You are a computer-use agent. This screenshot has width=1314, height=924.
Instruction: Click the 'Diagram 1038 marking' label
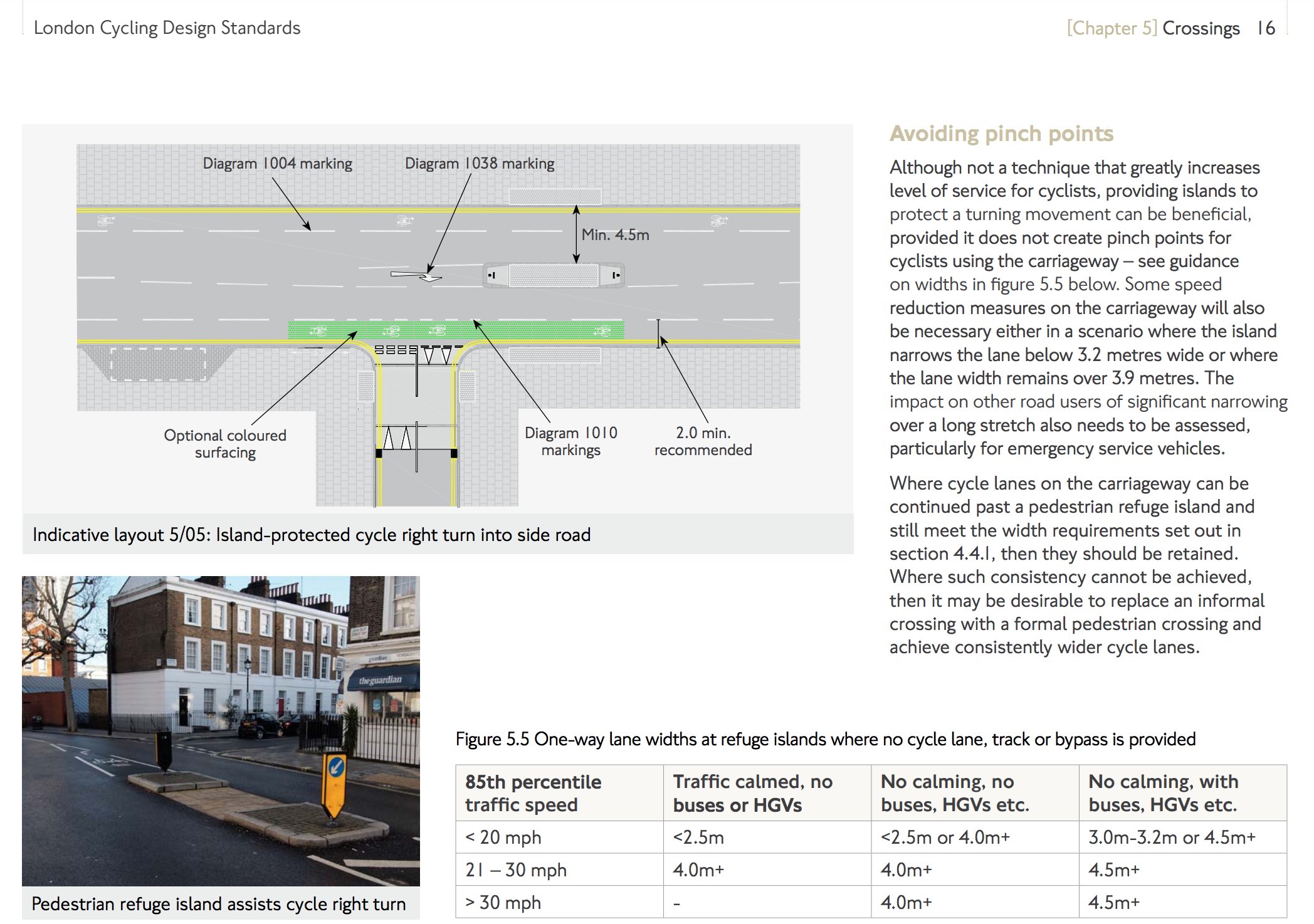(480, 164)
